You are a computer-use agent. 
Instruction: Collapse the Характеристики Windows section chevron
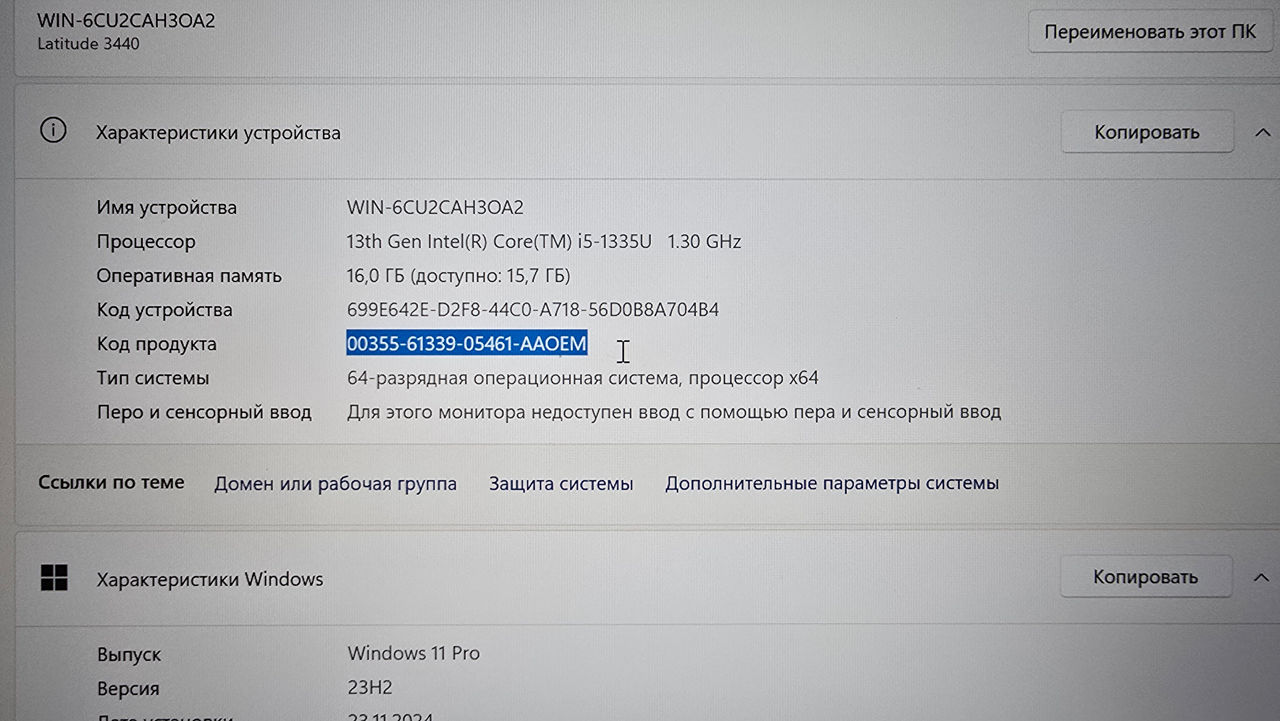1260,577
